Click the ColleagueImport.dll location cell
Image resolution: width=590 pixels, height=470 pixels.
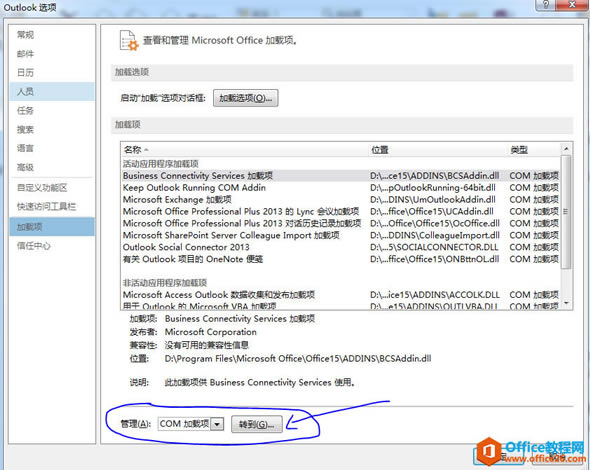pyautogui.click(x=435, y=235)
